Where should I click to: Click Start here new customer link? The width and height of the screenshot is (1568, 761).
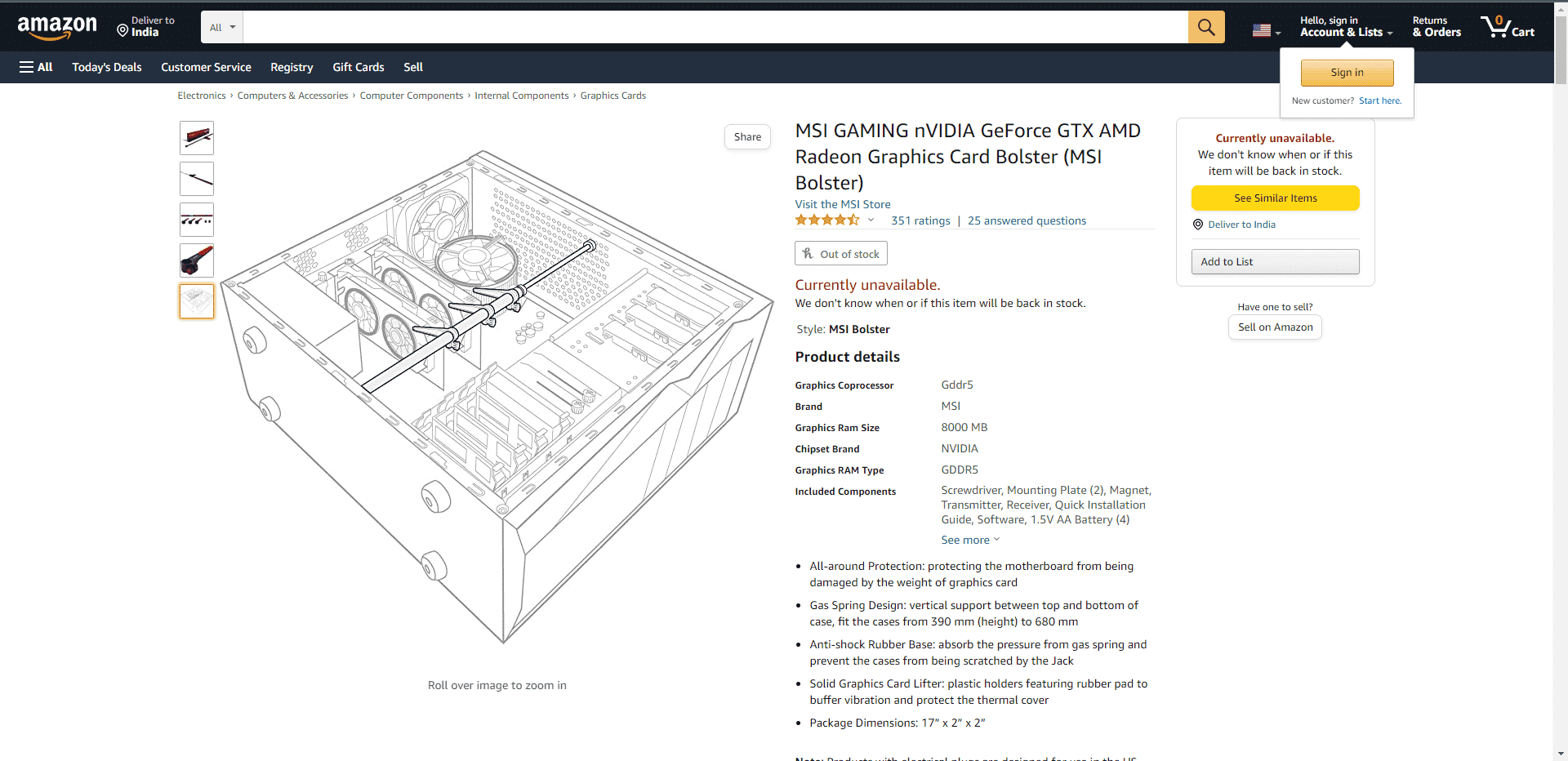coord(1379,101)
